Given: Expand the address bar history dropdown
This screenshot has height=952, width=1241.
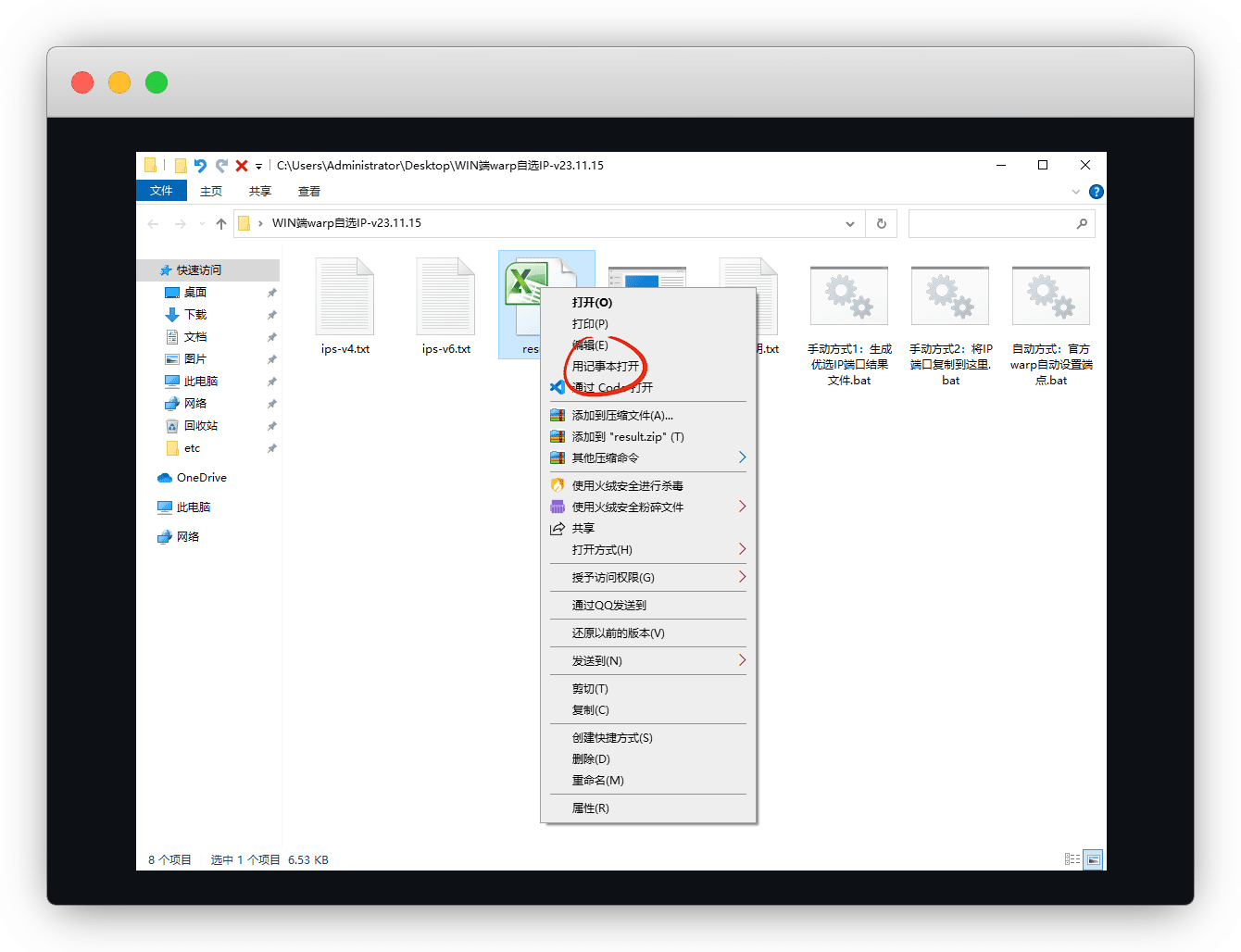Looking at the screenshot, I should [x=849, y=223].
